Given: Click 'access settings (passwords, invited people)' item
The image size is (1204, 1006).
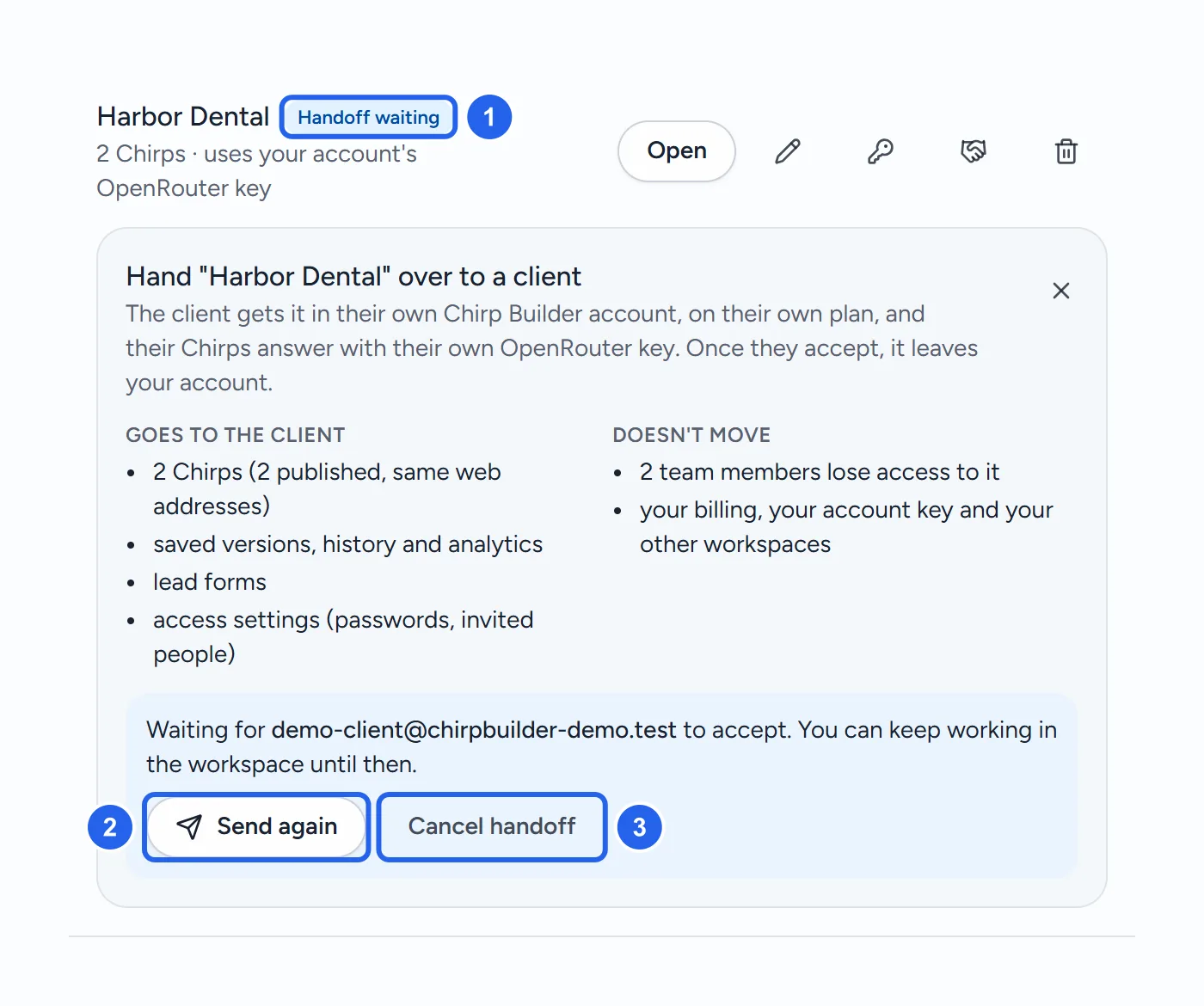Looking at the screenshot, I should tap(343, 637).
